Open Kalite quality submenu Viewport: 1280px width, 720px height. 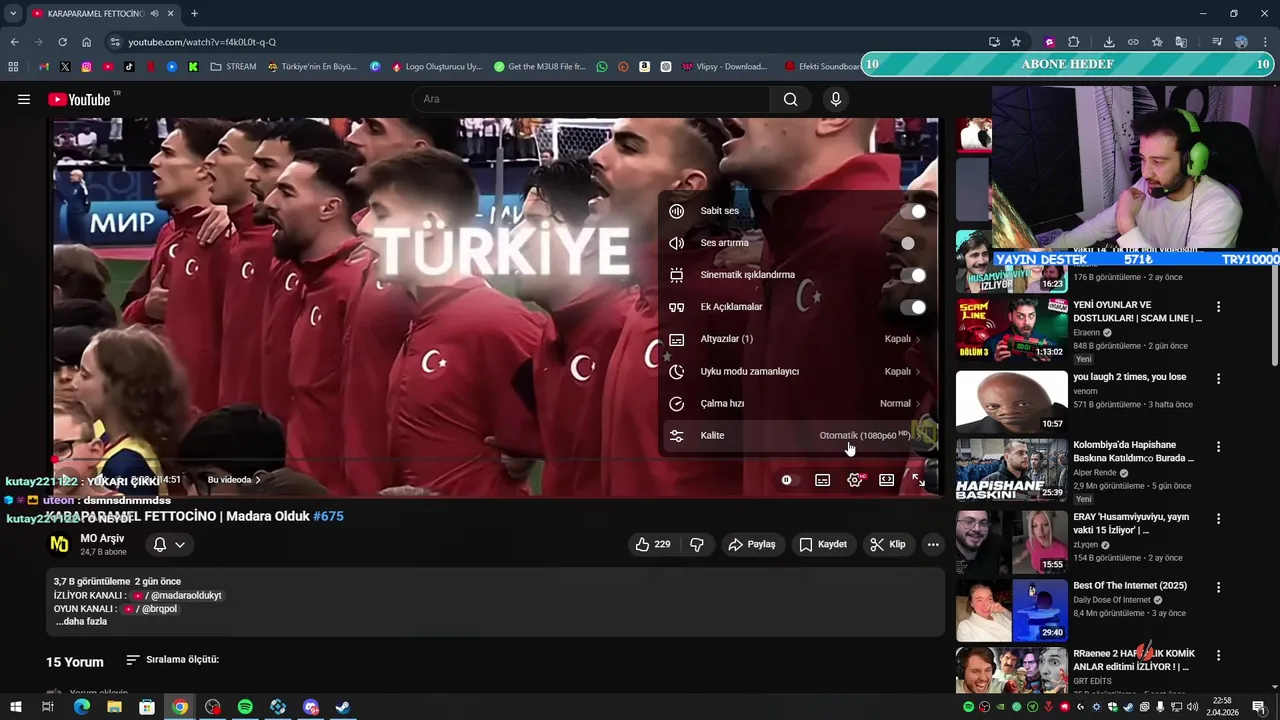(797, 435)
